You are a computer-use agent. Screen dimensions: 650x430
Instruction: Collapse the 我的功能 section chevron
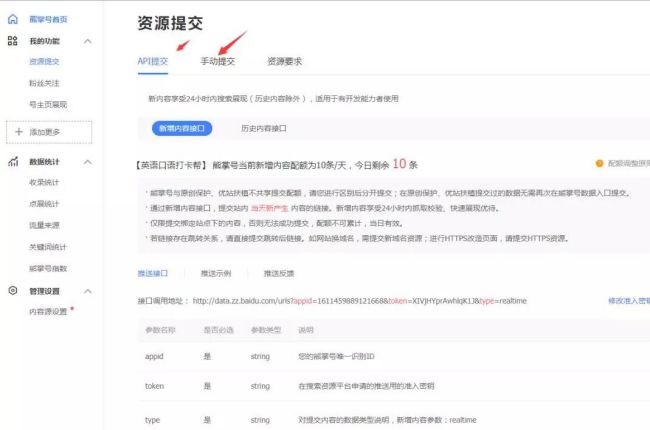pyautogui.click(x=88, y=41)
